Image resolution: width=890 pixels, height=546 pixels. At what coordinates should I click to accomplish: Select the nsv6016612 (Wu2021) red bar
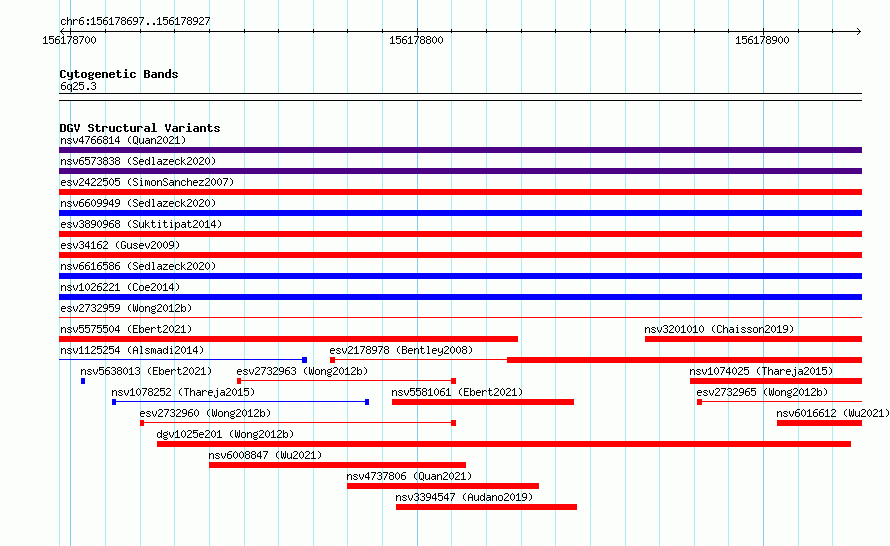click(820, 423)
